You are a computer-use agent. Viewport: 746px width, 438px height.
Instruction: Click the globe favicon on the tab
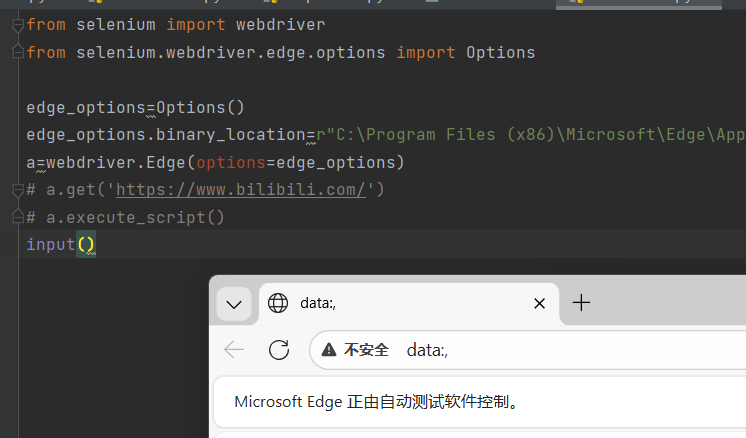[278, 303]
